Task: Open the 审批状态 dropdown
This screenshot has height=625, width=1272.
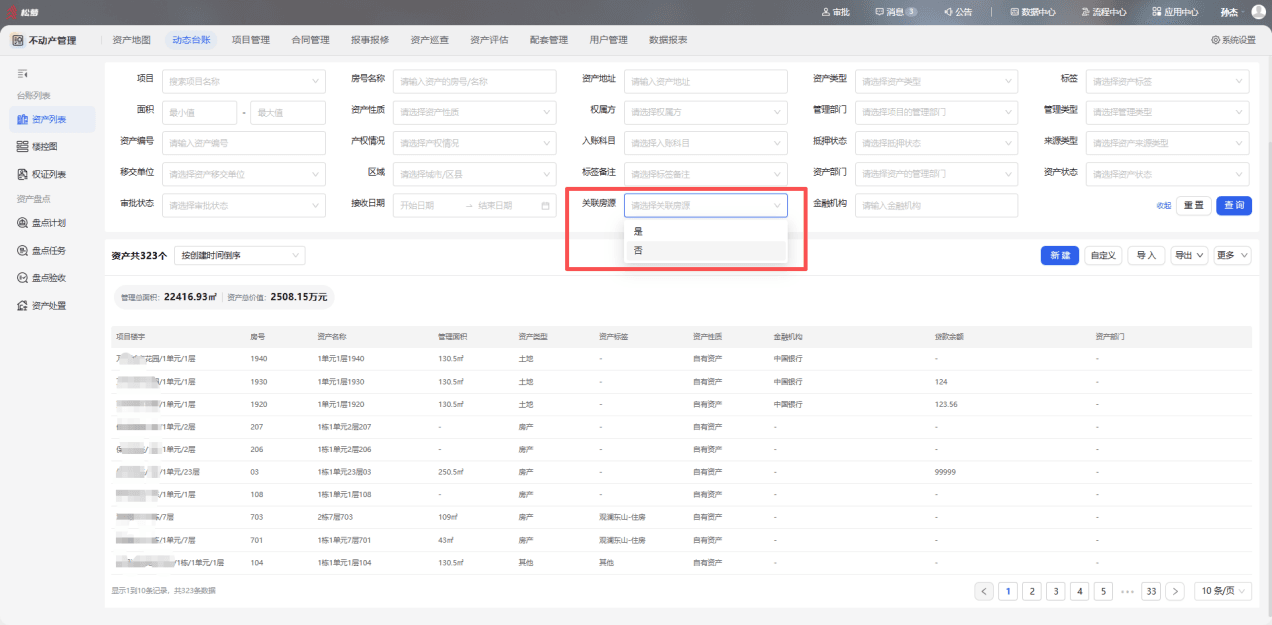Action: click(x=244, y=205)
